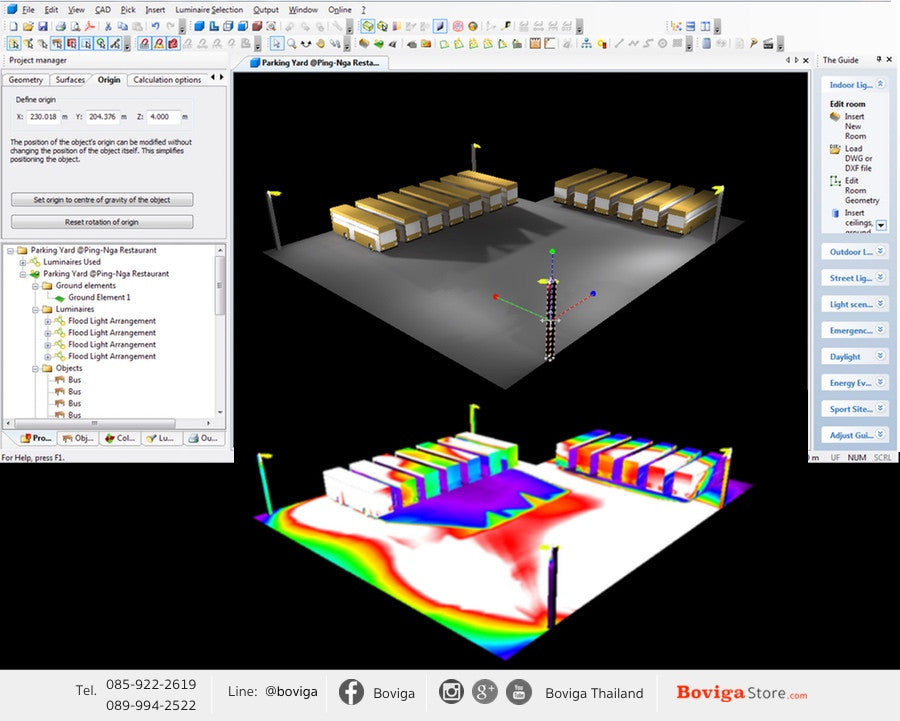Viewport: 900px width, 721px height.
Task: Click the Print icon in the toolbar
Action: [x=61, y=26]
